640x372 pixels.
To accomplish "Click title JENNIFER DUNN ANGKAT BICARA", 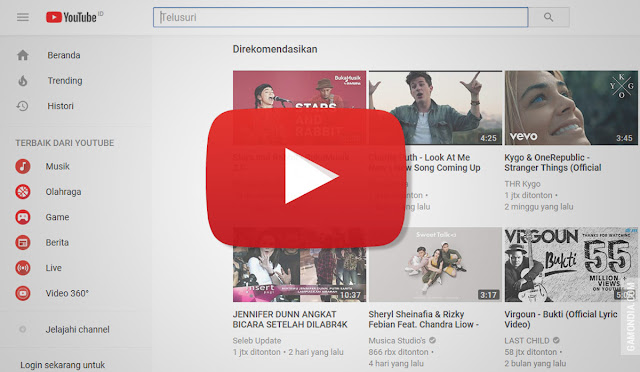I will pos(290,319).
